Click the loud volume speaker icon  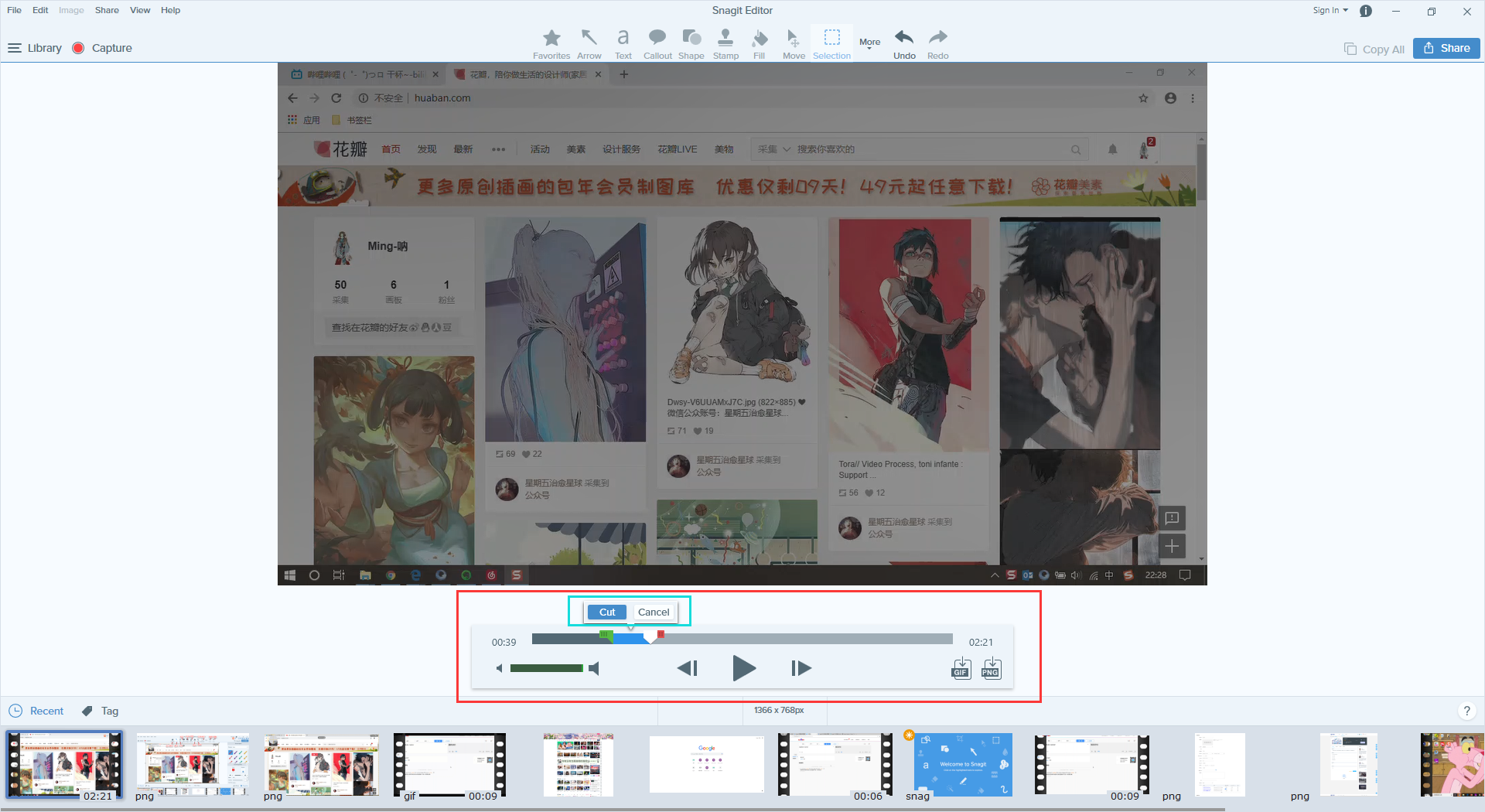(x=594, y=668)
